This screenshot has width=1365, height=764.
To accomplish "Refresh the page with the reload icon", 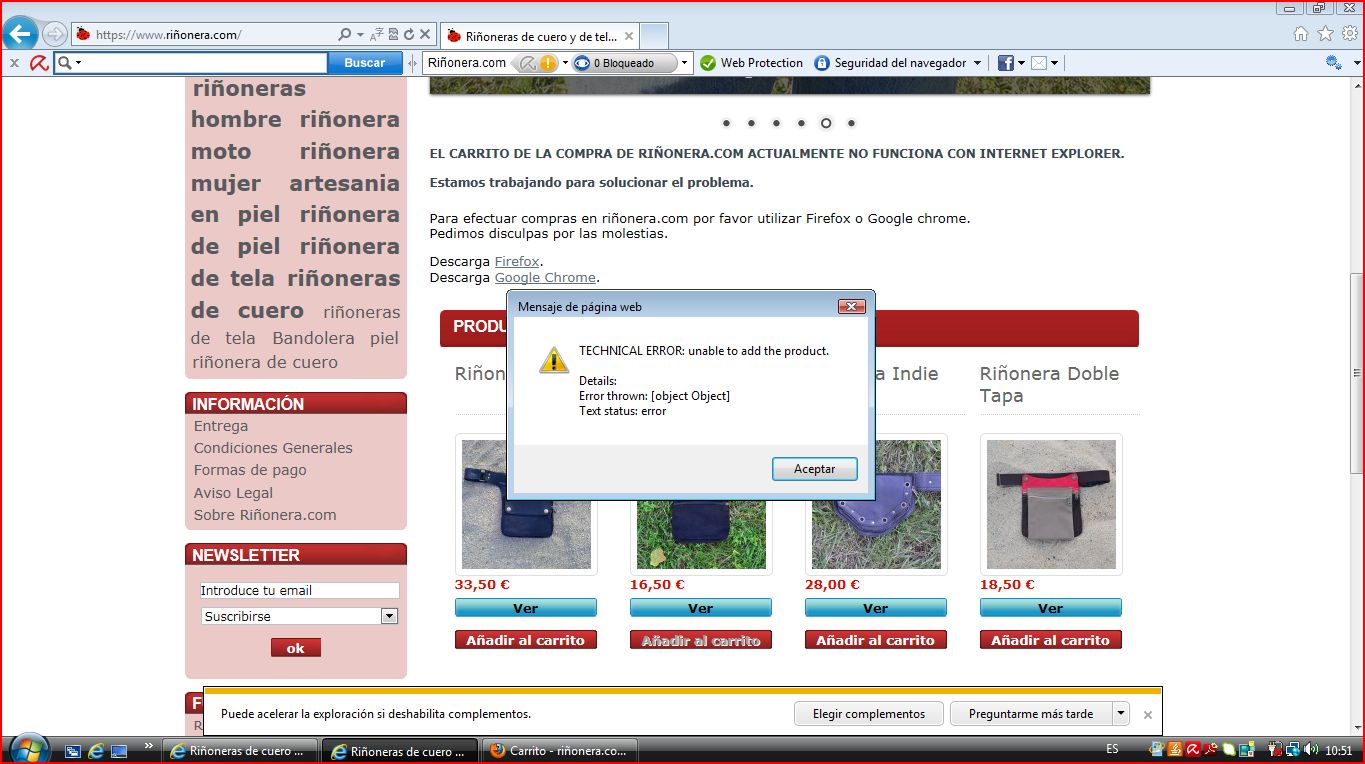I will (408, 34).
